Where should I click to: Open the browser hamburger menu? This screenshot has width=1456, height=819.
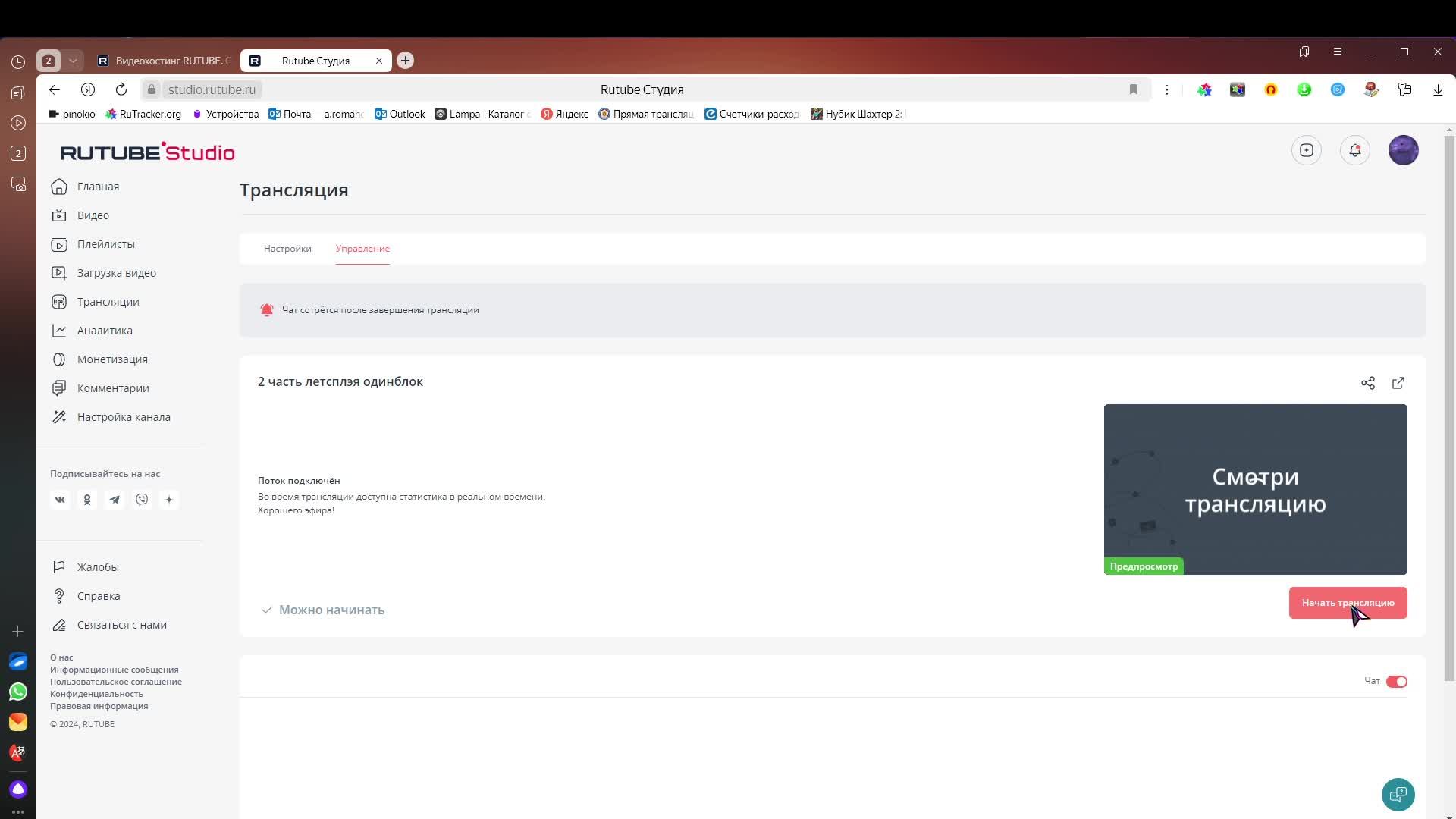pyautogui.click(x=1338, y=52)
